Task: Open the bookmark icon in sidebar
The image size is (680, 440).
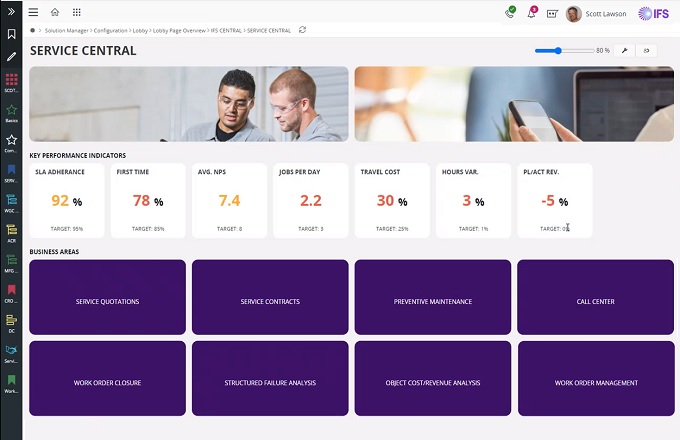Action: [11, 34]
